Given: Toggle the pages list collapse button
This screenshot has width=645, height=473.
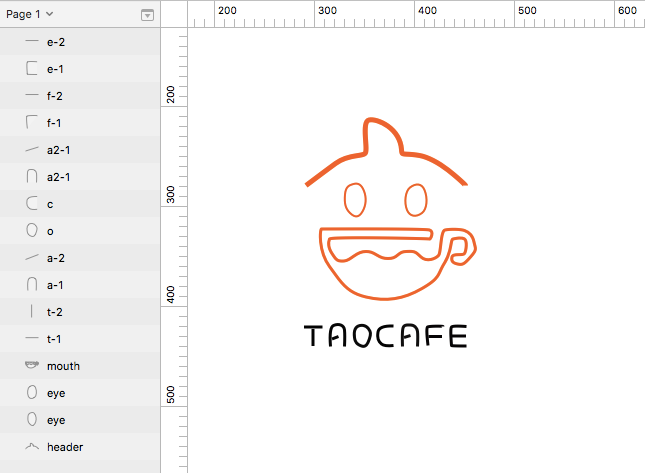Looking at the screenshot, I should pos(147,15).
